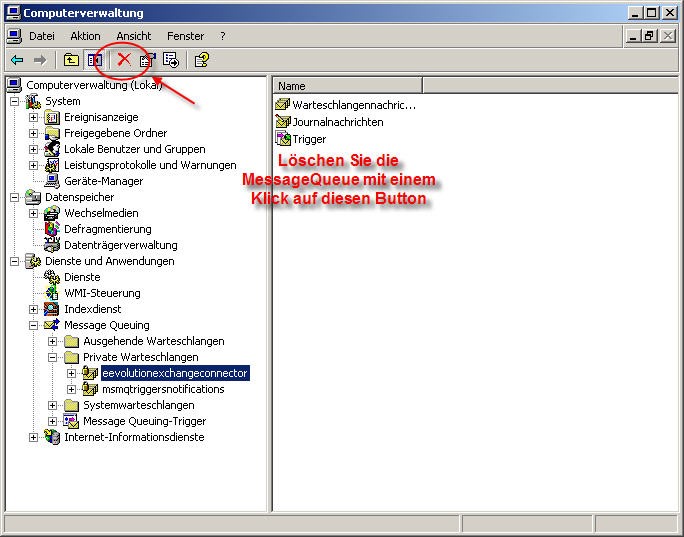
Task: Expand the Systemwarteschlangen folder
Action: pyautogui.click(x=52, y=405)
